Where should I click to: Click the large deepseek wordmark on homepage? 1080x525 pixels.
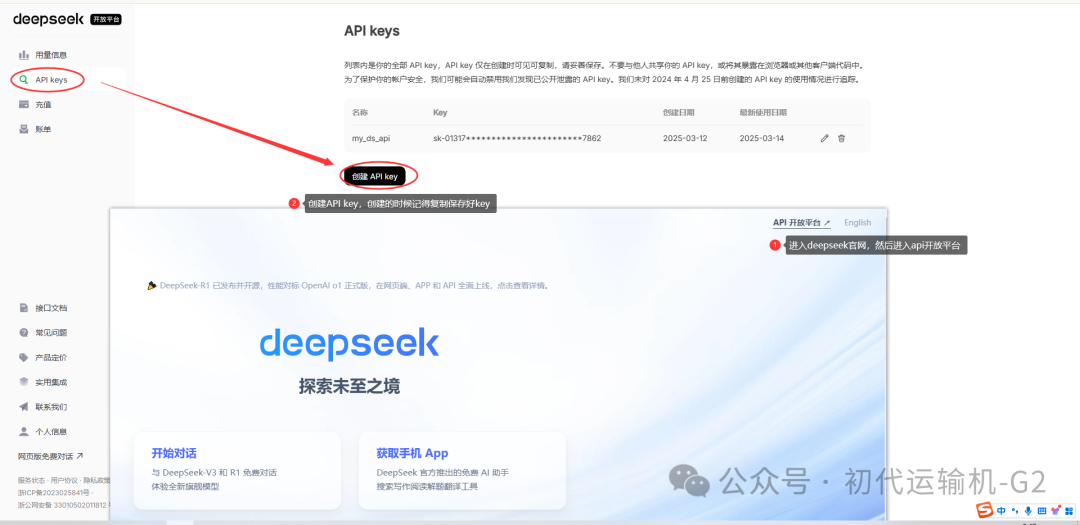pos(349,344)
